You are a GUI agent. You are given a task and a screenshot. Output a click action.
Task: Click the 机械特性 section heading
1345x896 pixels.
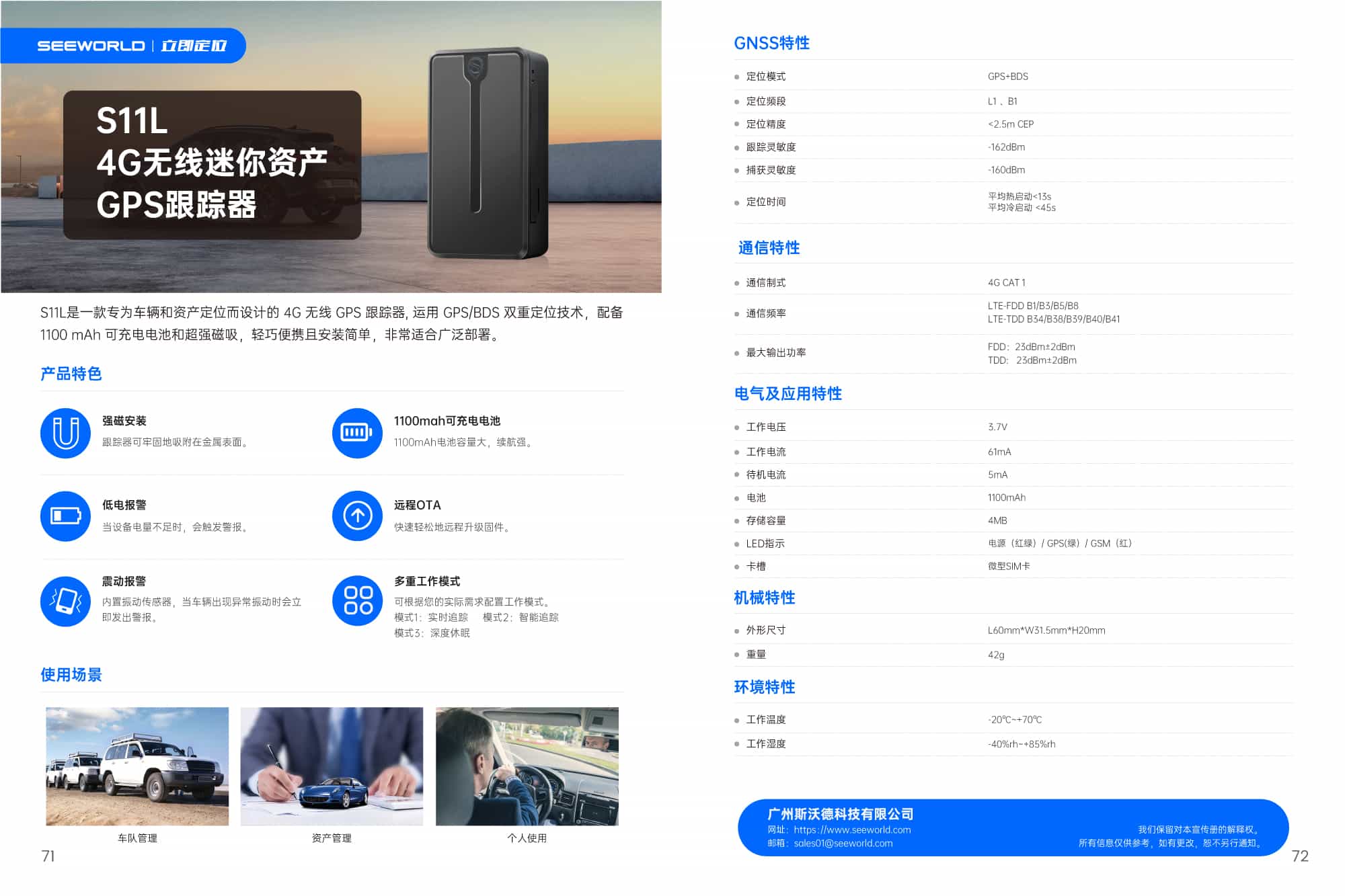[764, 598]
